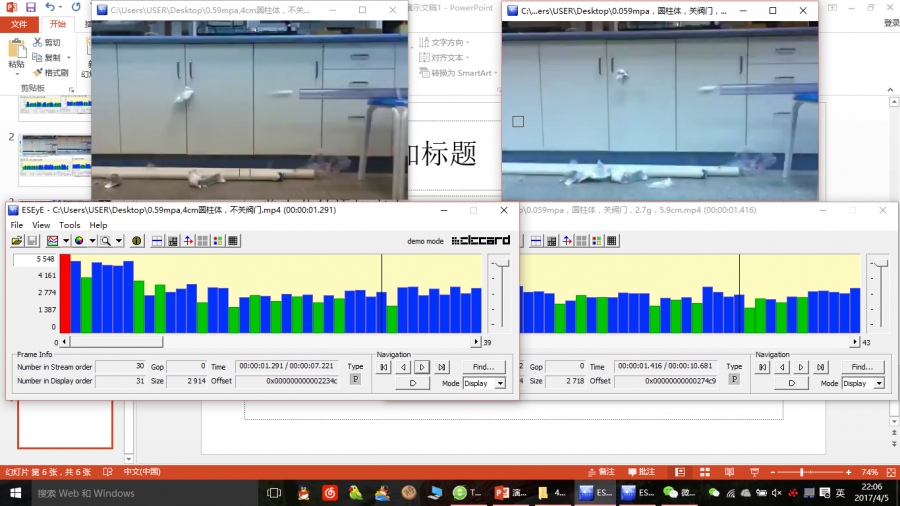Click the colored squares icon in right ESEyE toolbar
The image size is (900, 506).
pyautogui.click(x=597, y=241)
